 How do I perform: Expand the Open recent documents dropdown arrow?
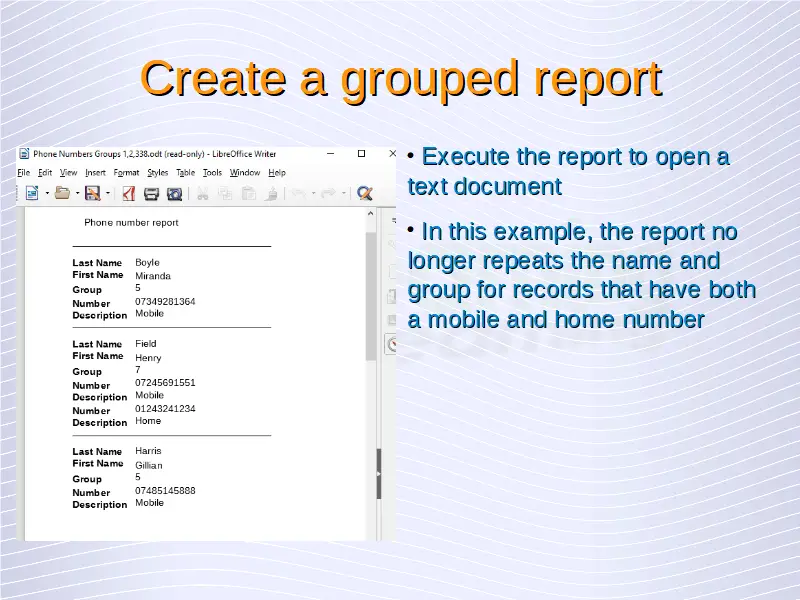coord(78,193)
